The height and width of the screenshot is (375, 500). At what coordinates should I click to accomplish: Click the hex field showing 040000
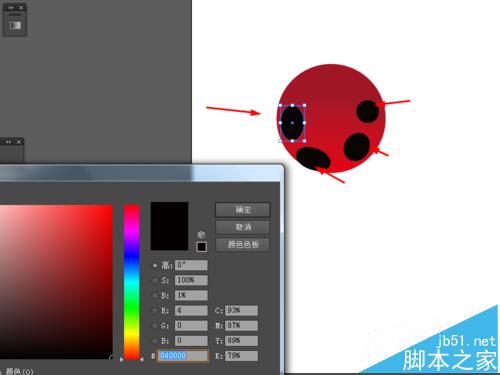point(183,356)
